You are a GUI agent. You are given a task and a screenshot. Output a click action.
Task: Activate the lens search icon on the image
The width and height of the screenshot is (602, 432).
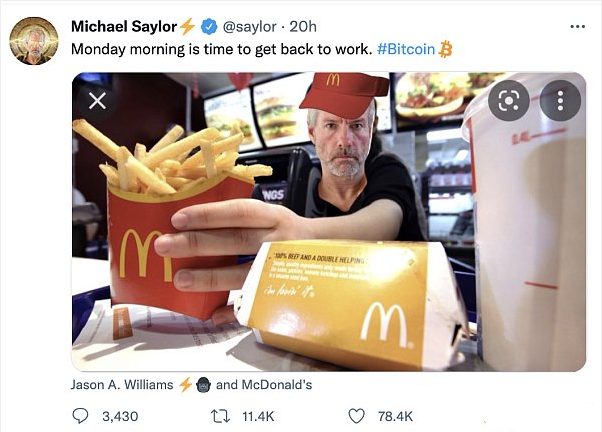pos(509,101)
